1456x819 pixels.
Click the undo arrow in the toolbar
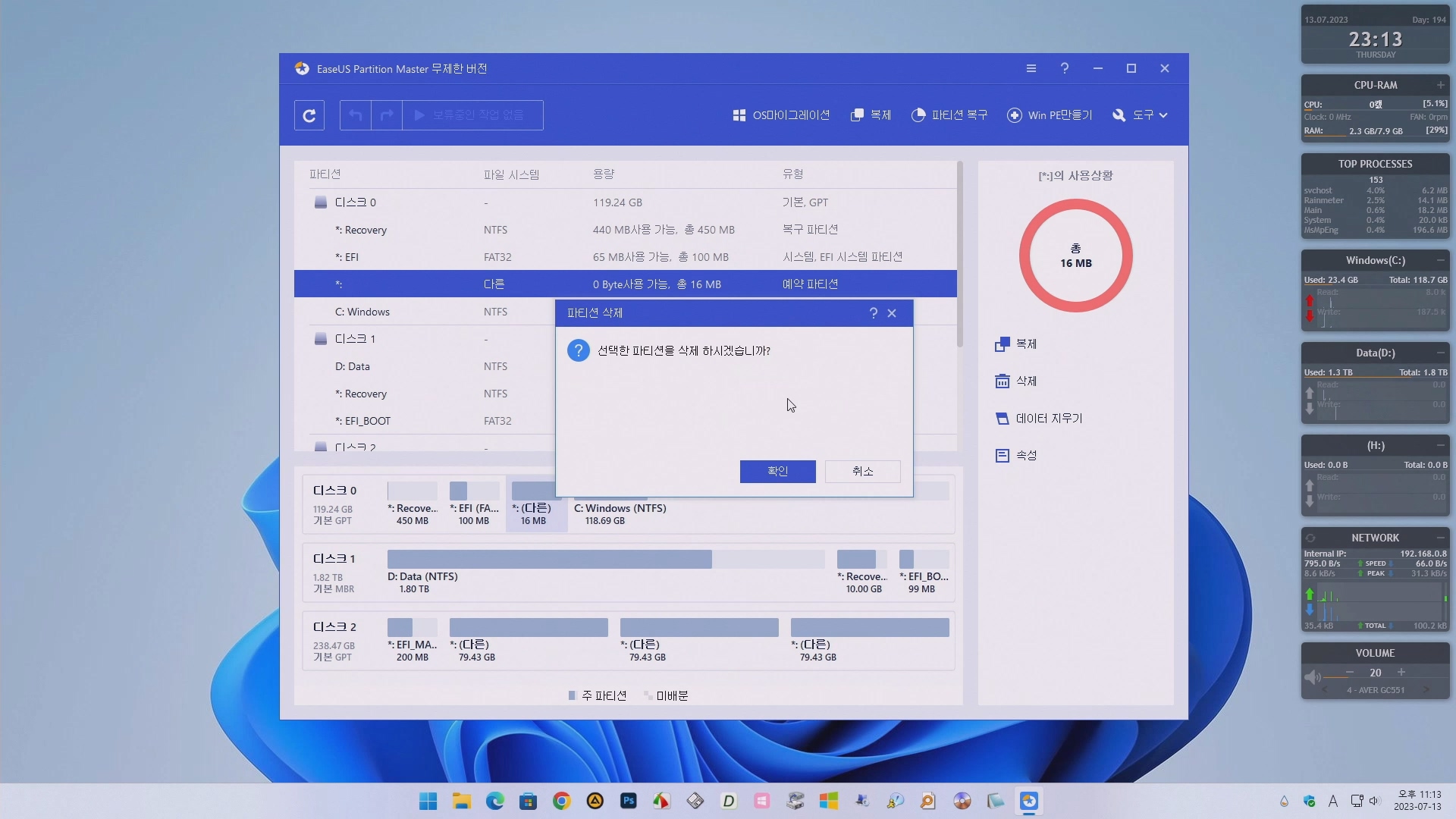coord(356,115)
